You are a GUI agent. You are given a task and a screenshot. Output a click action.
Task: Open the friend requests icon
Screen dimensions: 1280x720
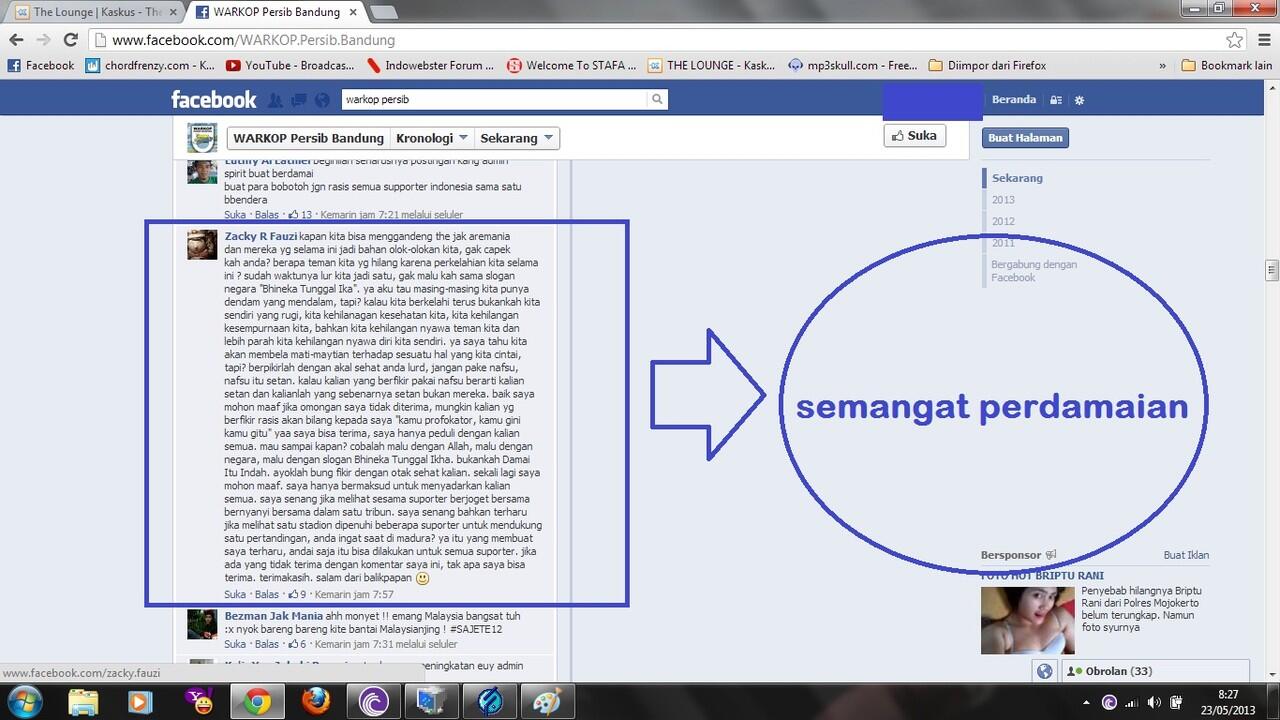coord(275,100)
